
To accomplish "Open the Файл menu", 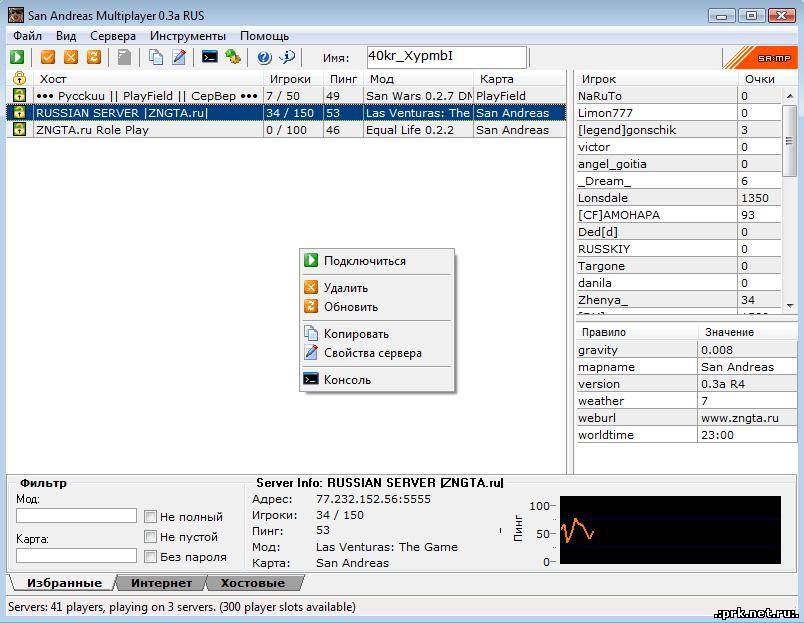I will 28,36.
